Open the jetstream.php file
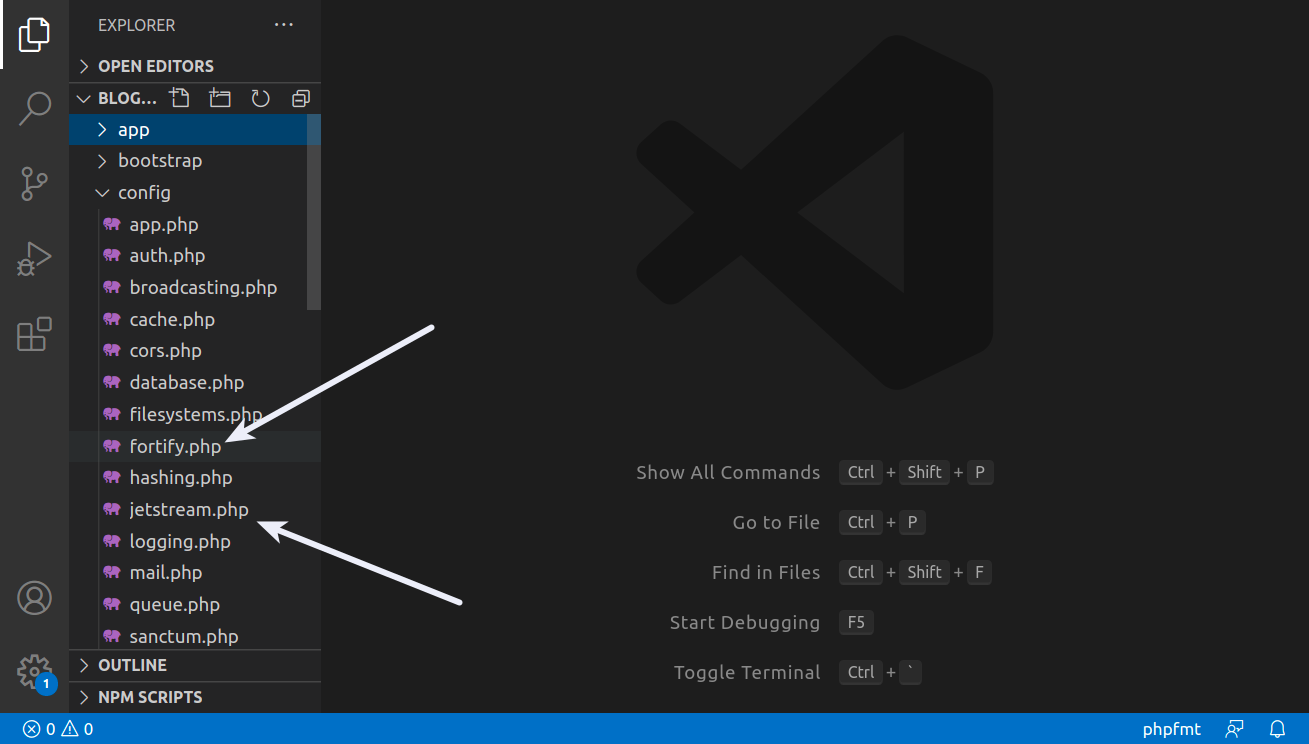The image size is (1309, 744). (188, 510)
